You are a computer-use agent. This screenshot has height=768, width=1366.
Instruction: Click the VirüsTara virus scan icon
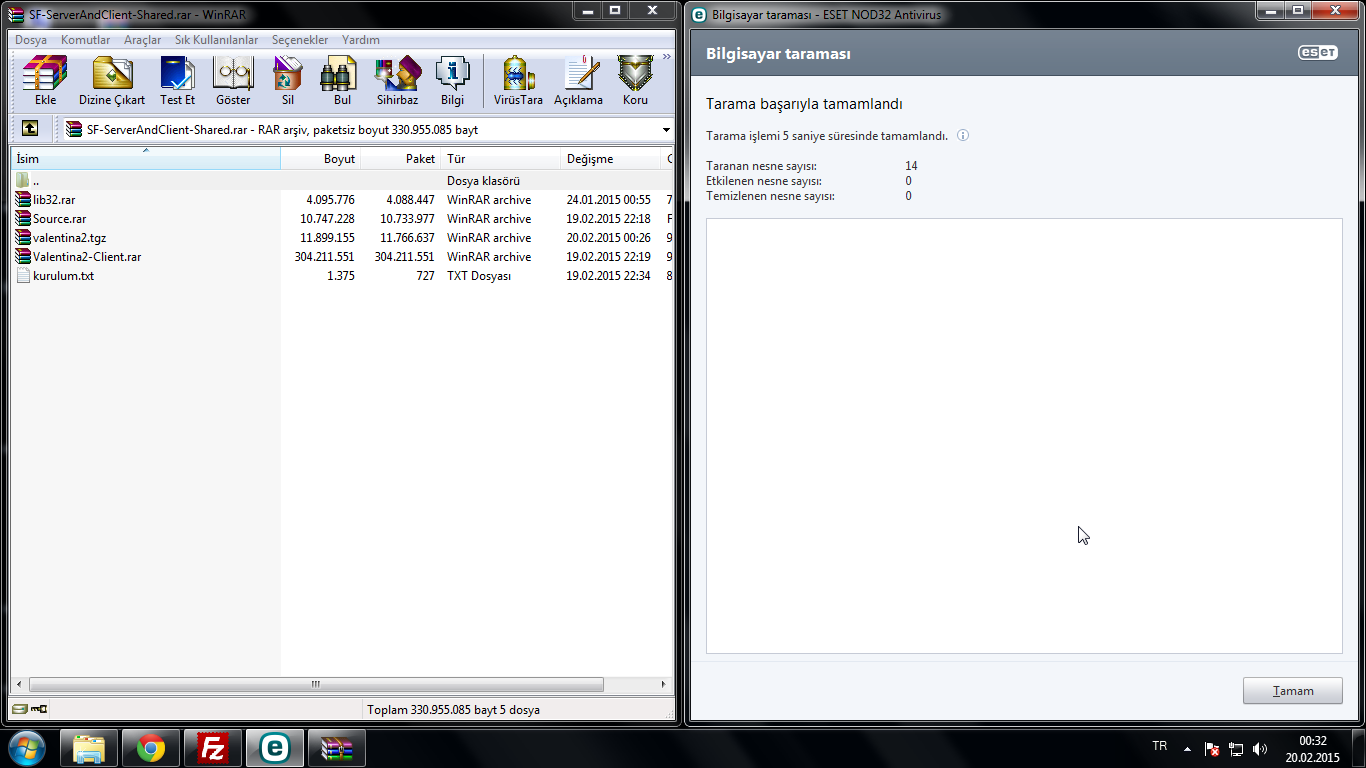click(x=518, y=81)
